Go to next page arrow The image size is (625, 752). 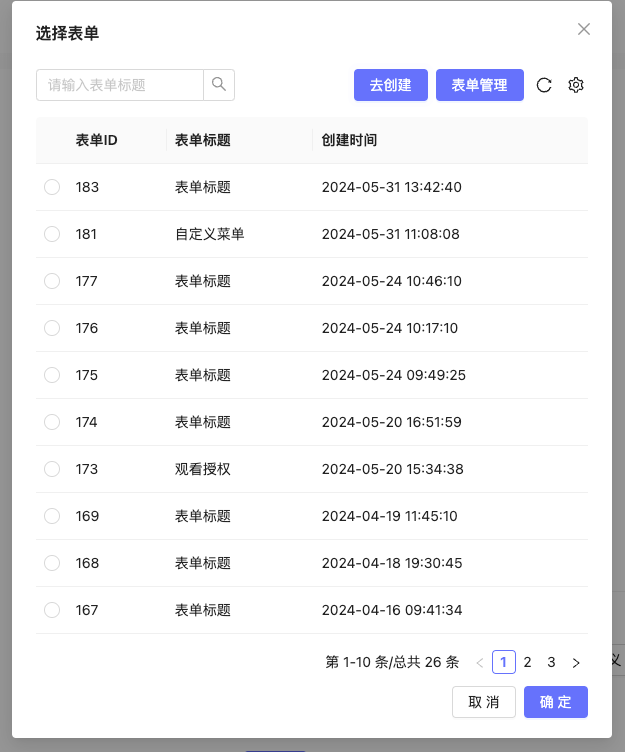576,662
